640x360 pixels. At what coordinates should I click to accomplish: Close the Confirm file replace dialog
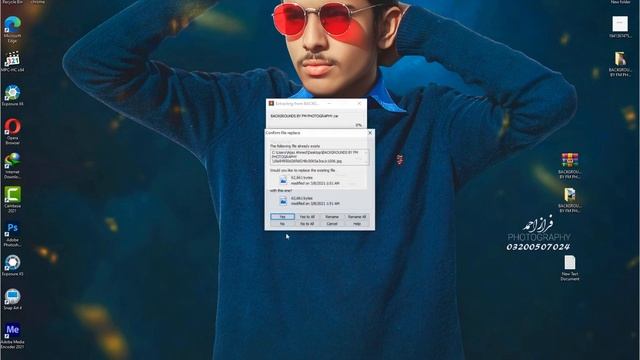(x=370, y=133)
